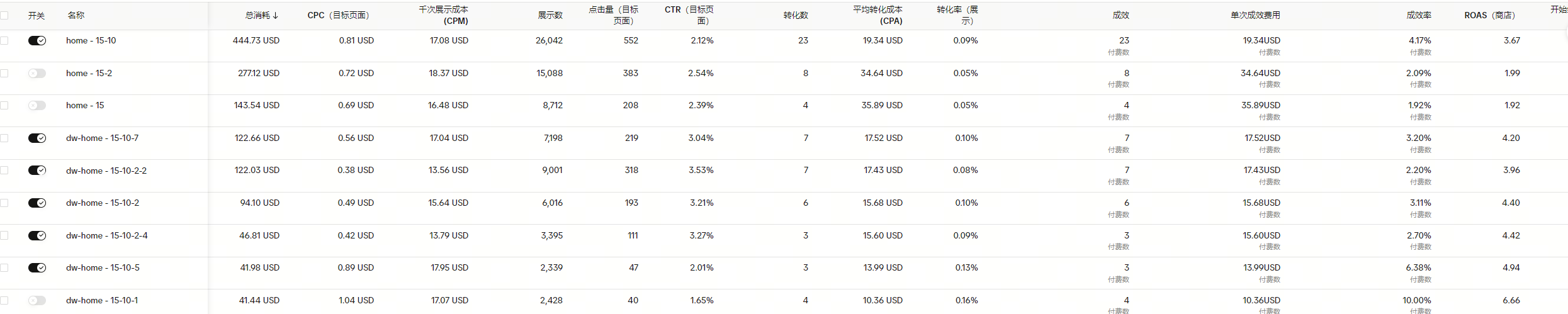Select the dw-home - 15-10-2-2 row checkbox
The height and width of the screenshot is (314, 1568).
pyautogui.click(x=4, y=171)
